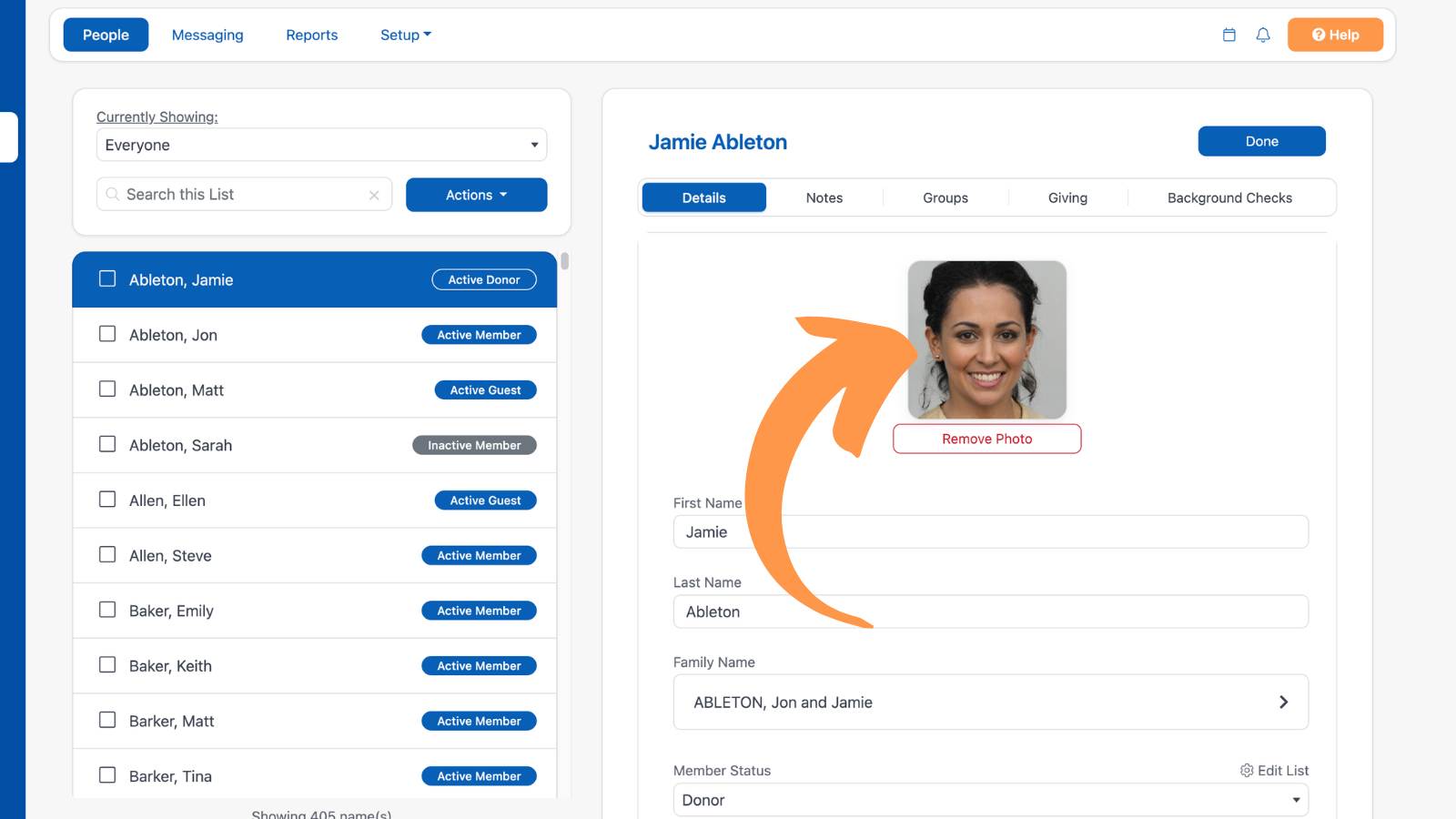The width and height of the screenshot is (1456, 819).
Task: Switch to the Groups tab
Action: (x=945, y=197)
